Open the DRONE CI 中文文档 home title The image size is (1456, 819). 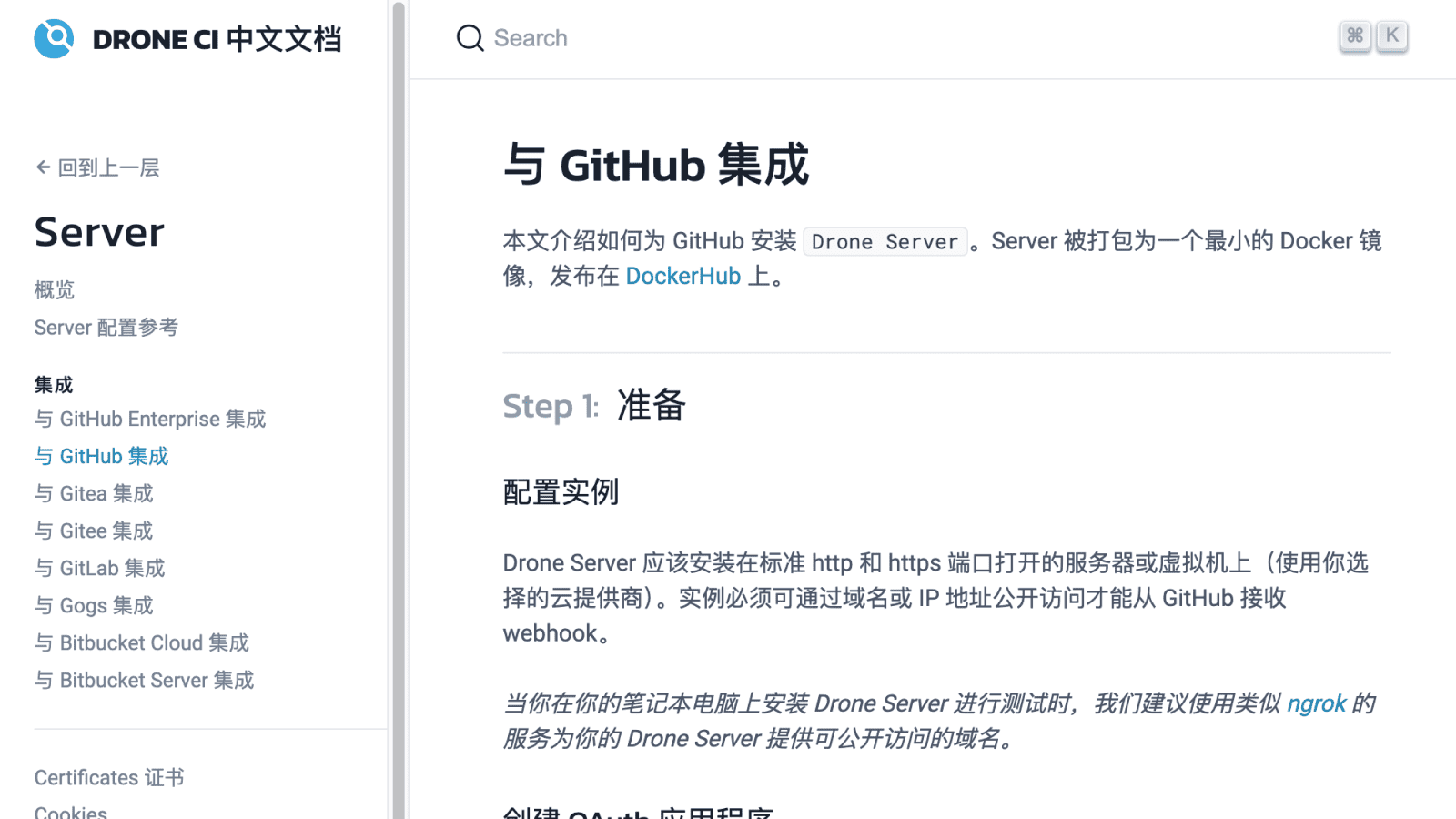tap(217, 39)
